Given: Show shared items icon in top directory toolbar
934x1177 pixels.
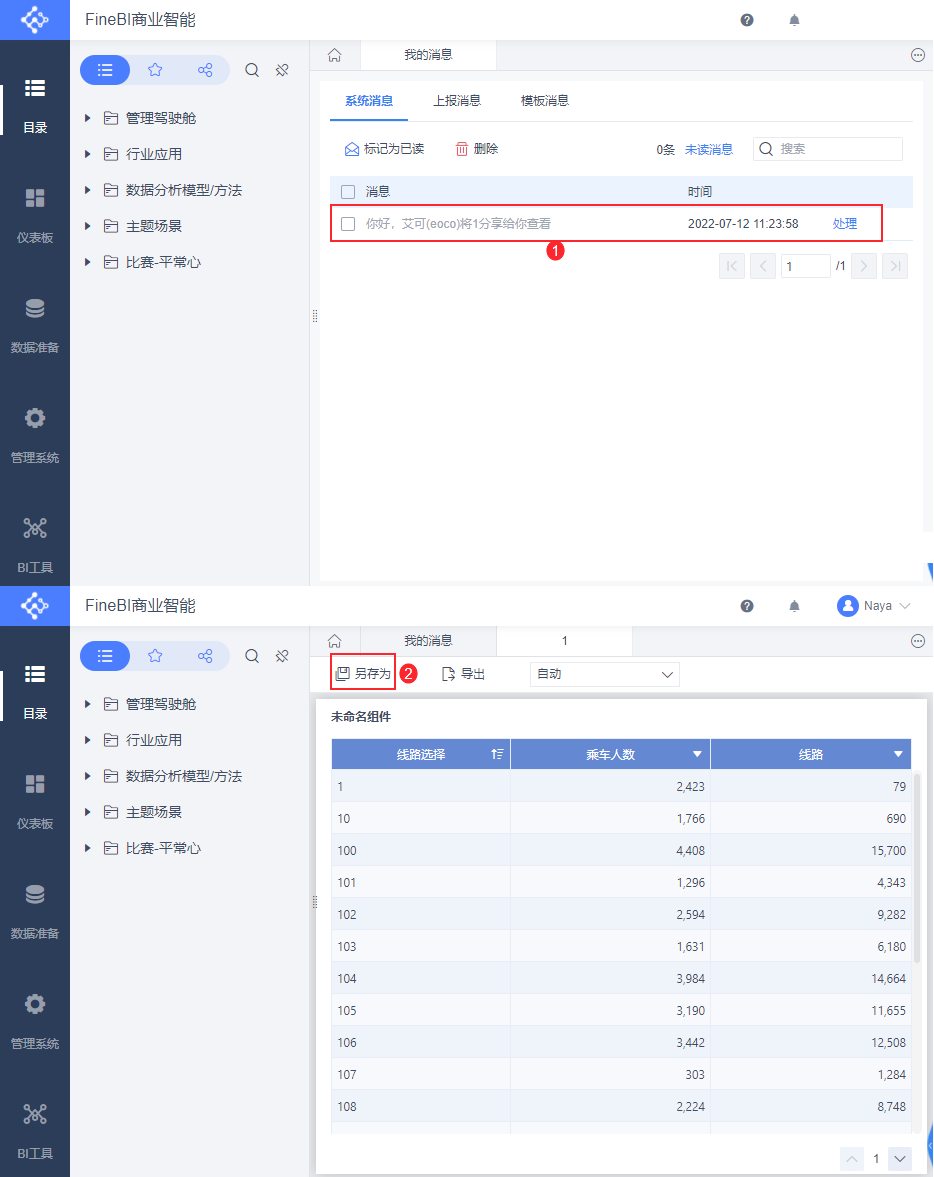Looking at the screenshot, I should tap(204, 70).
